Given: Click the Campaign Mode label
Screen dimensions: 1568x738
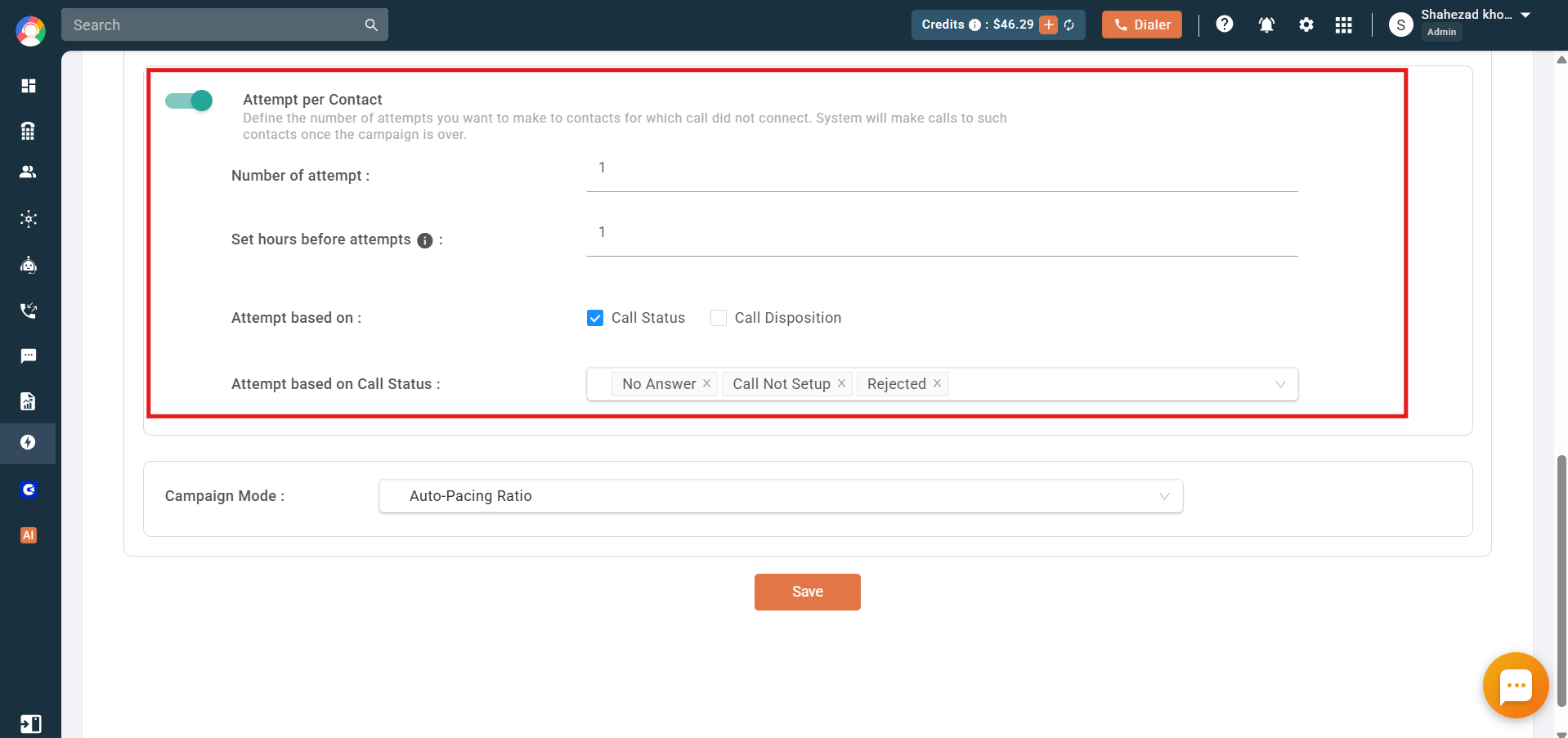Looking at the screenshot, I should click(225, 496).
